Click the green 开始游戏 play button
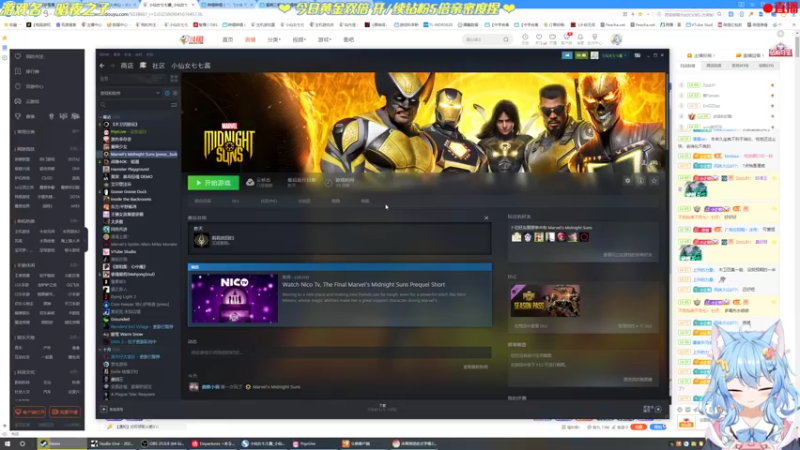This screenshot has width=800, height=450. click(213, 183)
